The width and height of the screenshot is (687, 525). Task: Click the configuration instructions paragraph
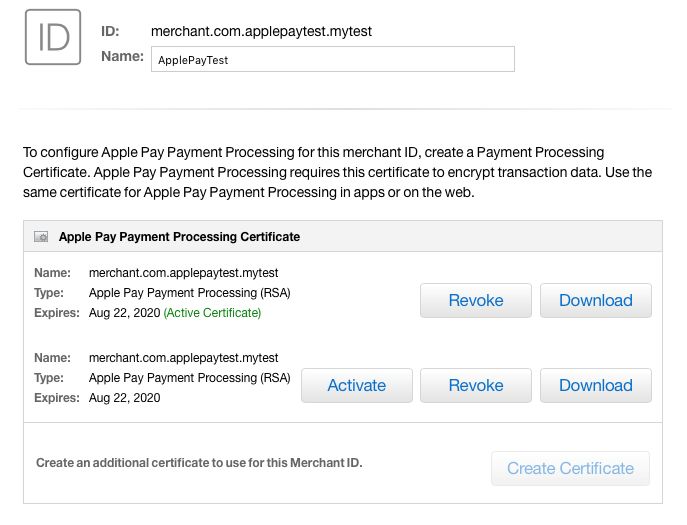(337, 172)
